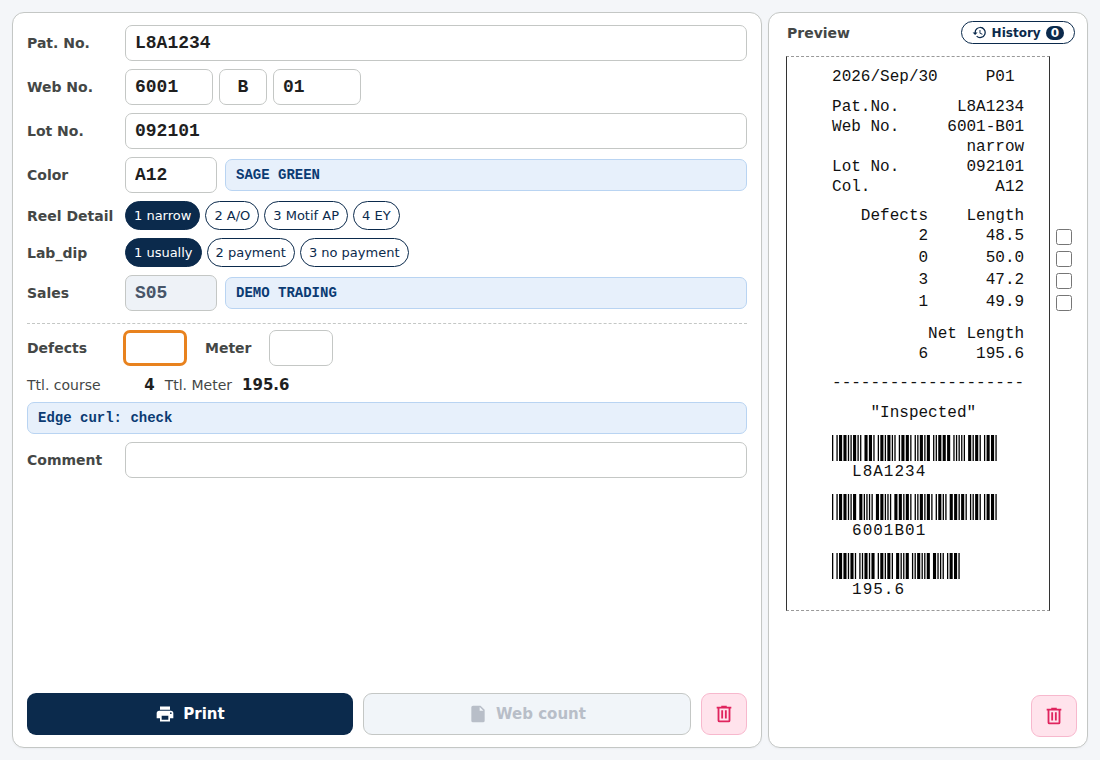Viewport: 1100px width, 760px height.
Task: Select the '1 usually' Lab_dip option
Action: tap(163, 253)
